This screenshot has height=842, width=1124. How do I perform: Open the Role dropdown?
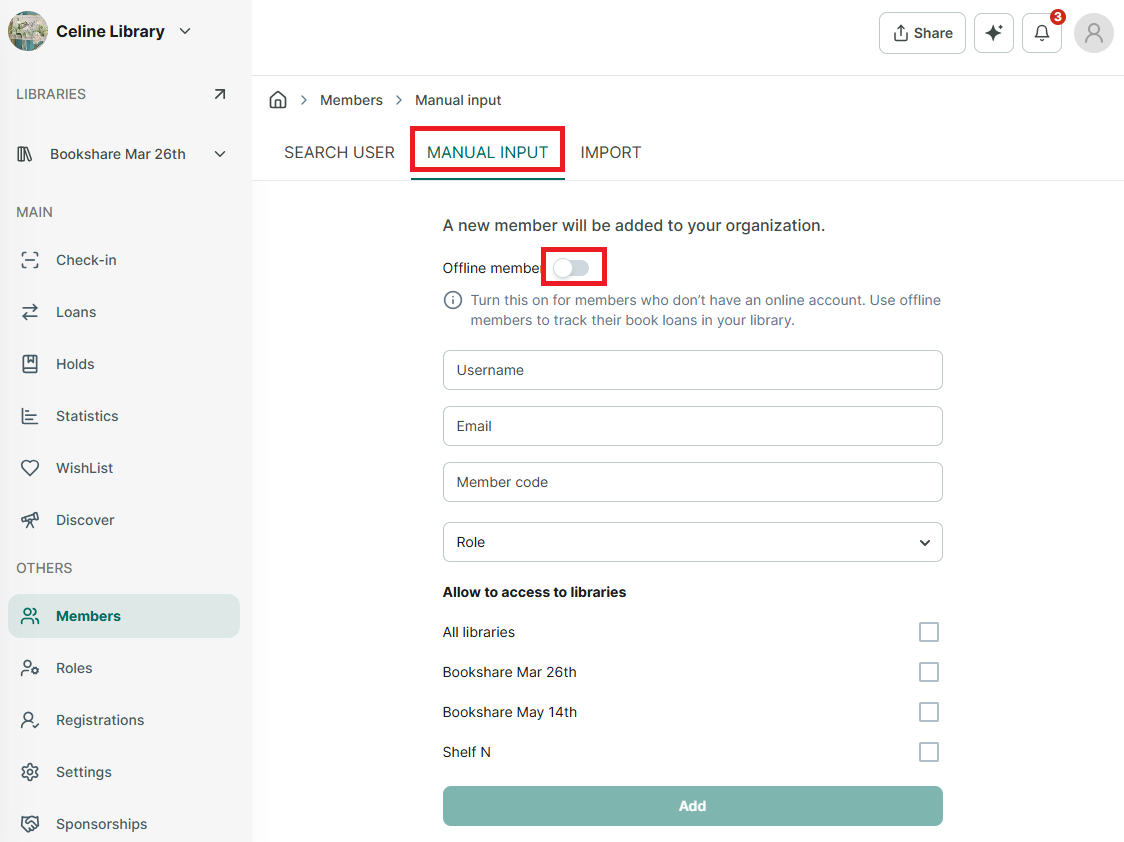692,542
